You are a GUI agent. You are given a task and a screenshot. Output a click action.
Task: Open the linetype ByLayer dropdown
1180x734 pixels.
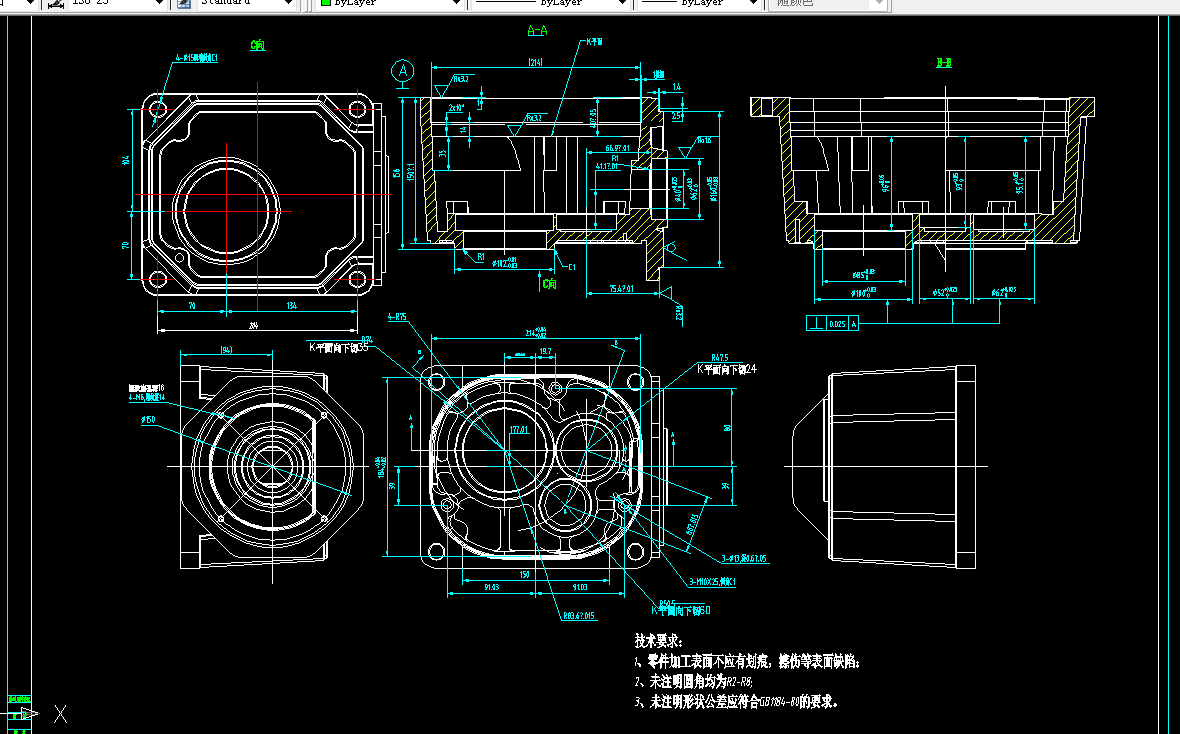pos(620,3)
